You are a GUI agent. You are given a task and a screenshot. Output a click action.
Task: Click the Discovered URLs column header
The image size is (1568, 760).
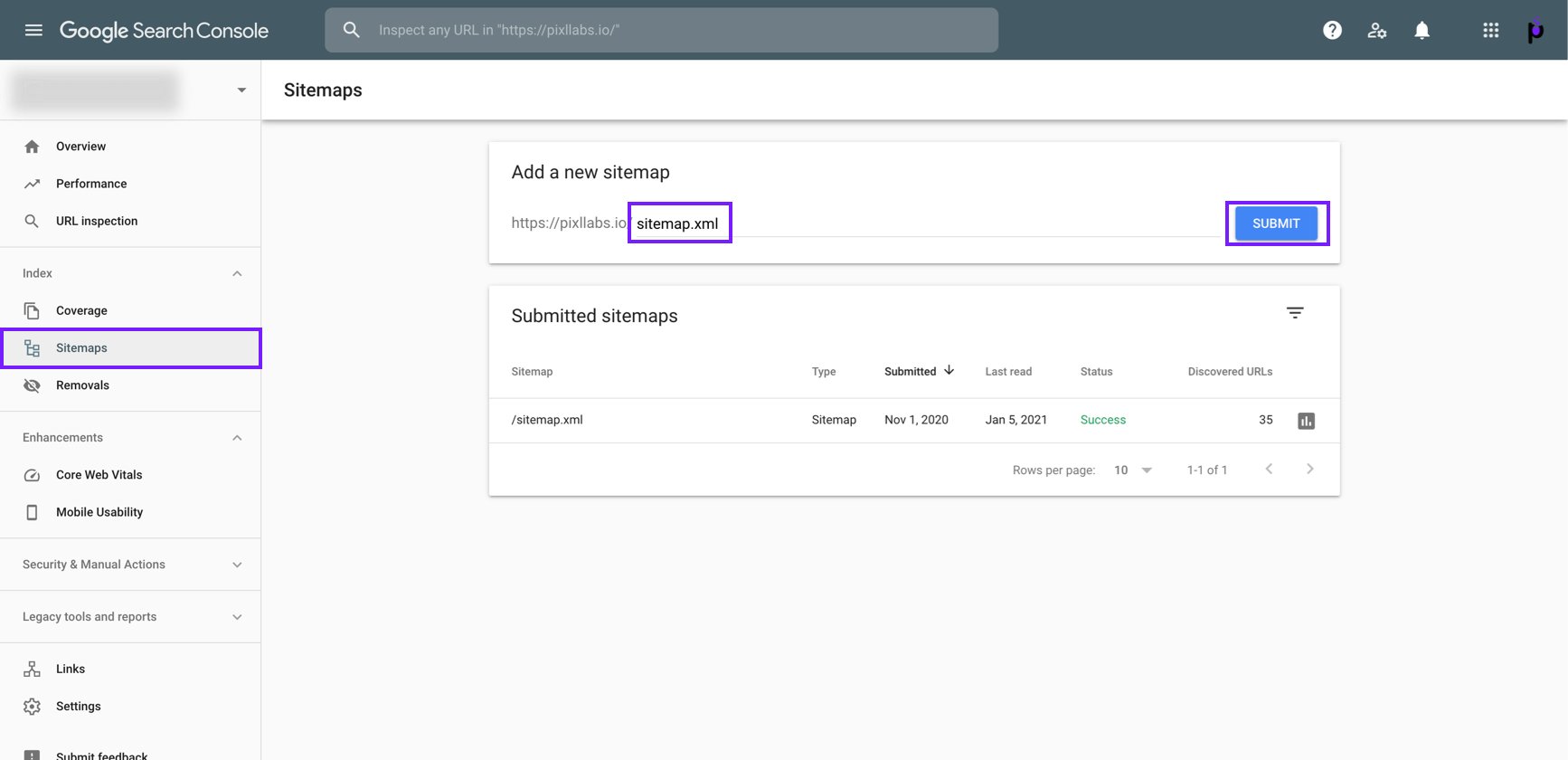[1230, 372]
